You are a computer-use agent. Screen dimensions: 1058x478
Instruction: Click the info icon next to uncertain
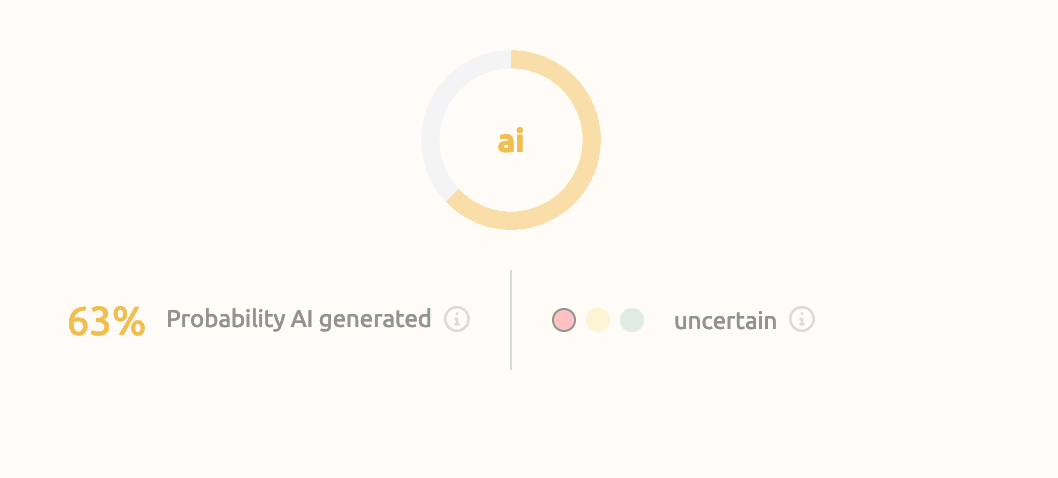802,319
